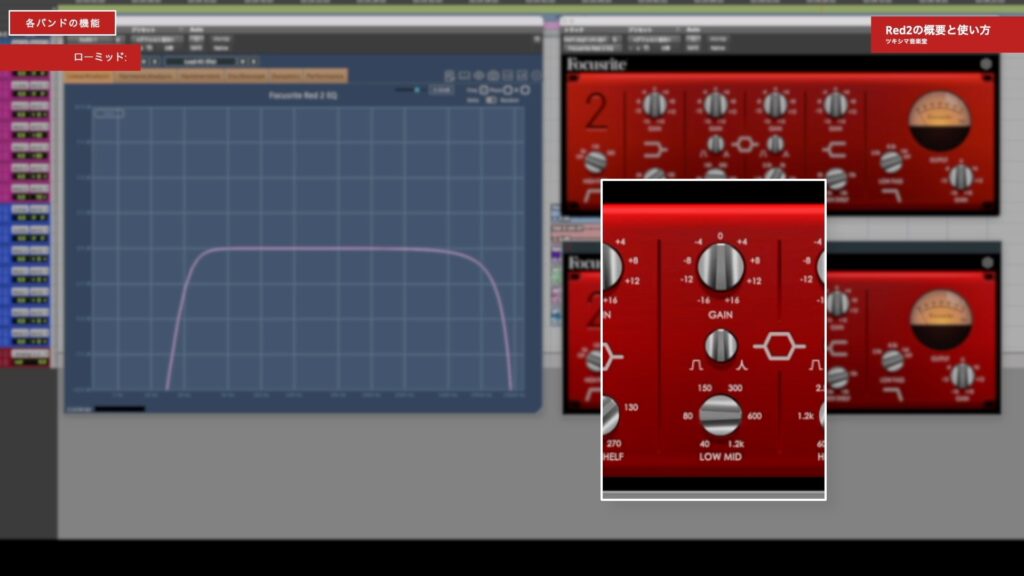Open the Performance tab in the analyzer
Viewport: 1024px width, 576px height.
[325, 76]
